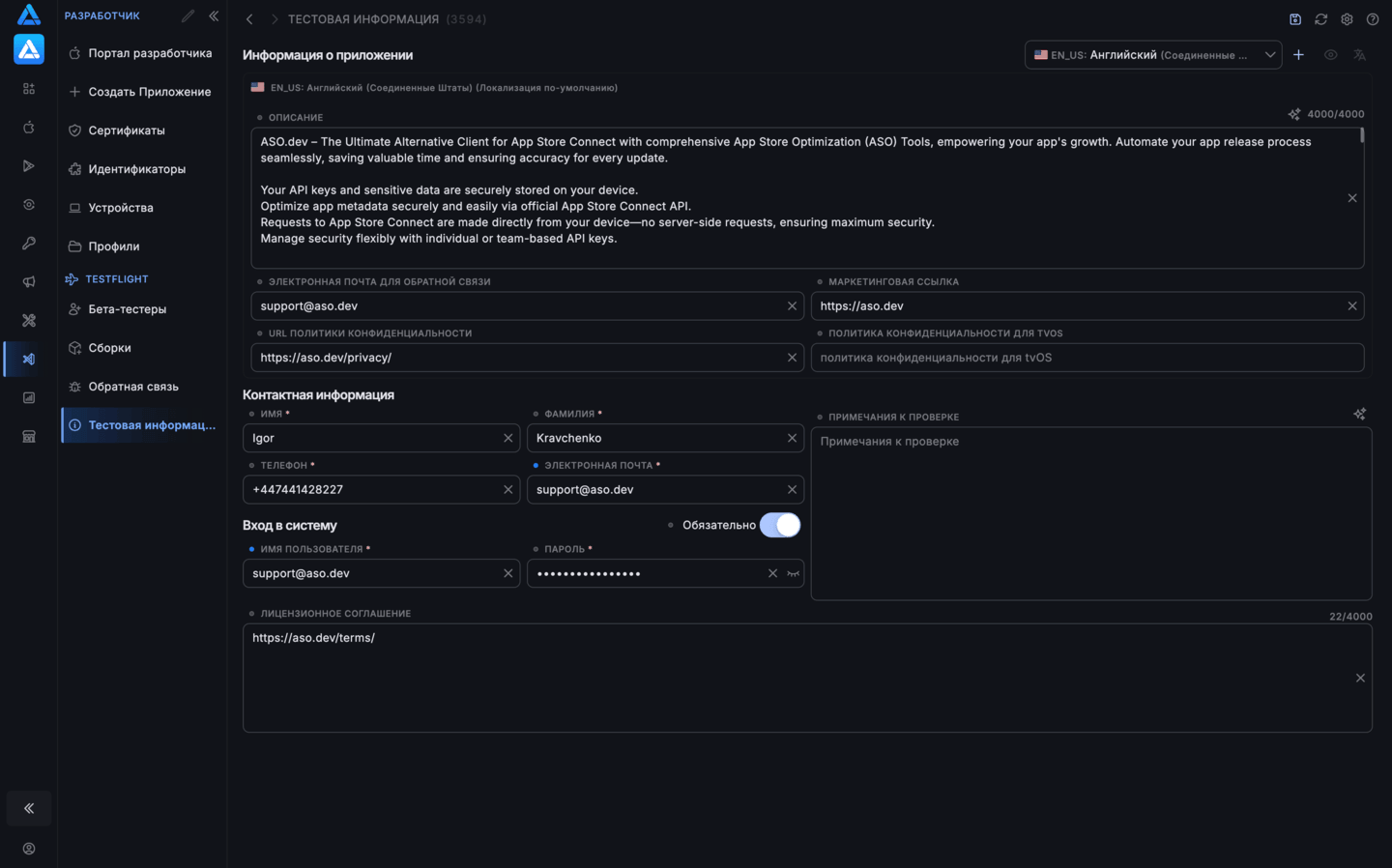Click AI sparkle icon next to 4000/4000
Screen dimensions: 1392x868
click(x=1294, y=114)
